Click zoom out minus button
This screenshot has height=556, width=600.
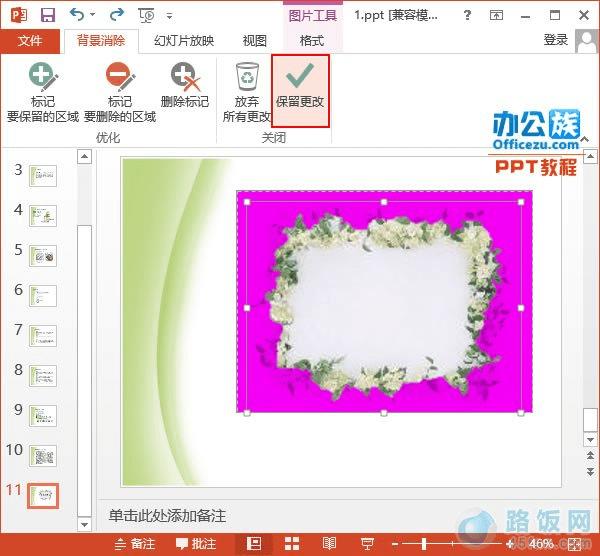(x=395, y=544)
